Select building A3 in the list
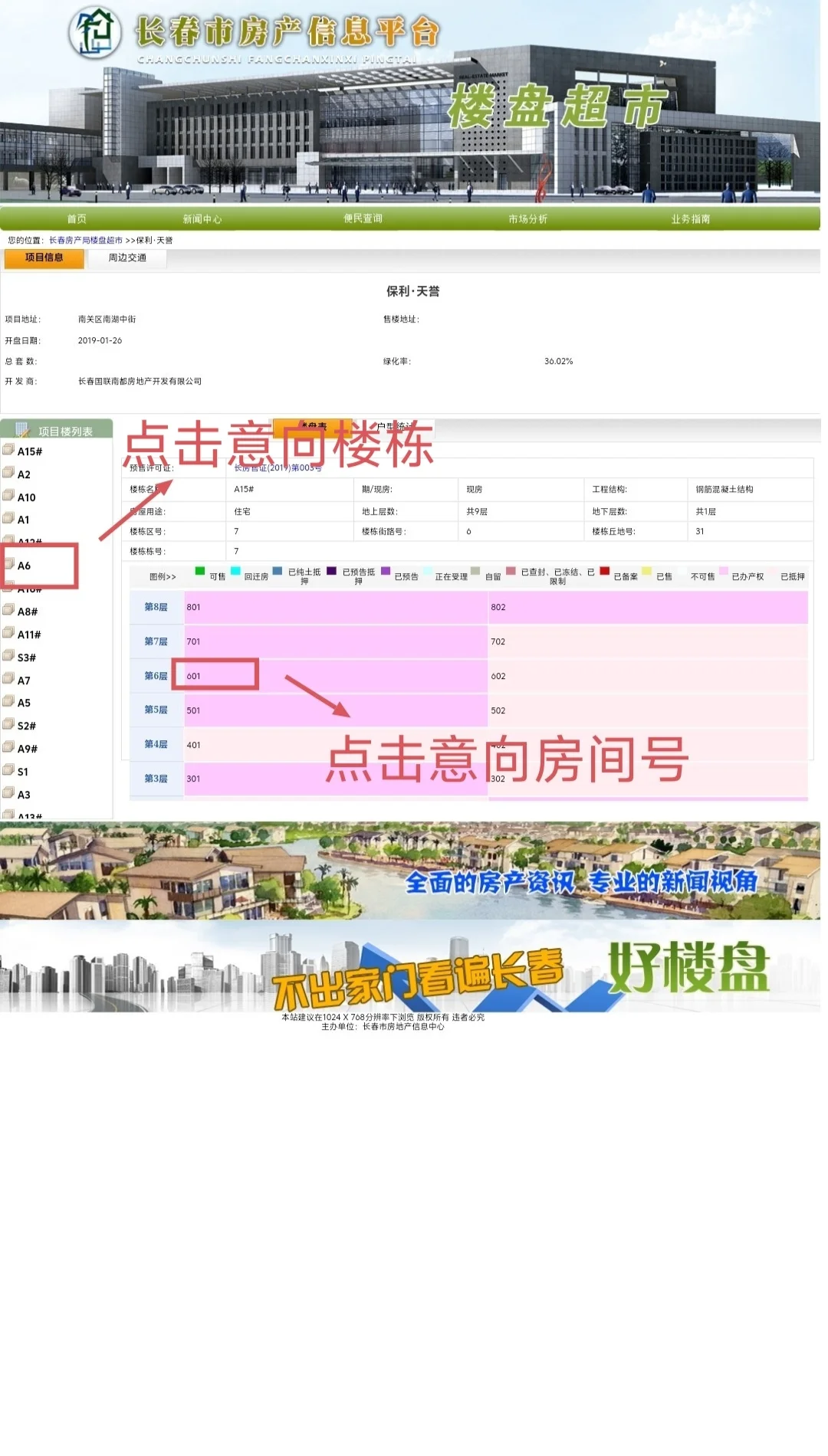The image size is (828, 1456). tap(24, 795)
